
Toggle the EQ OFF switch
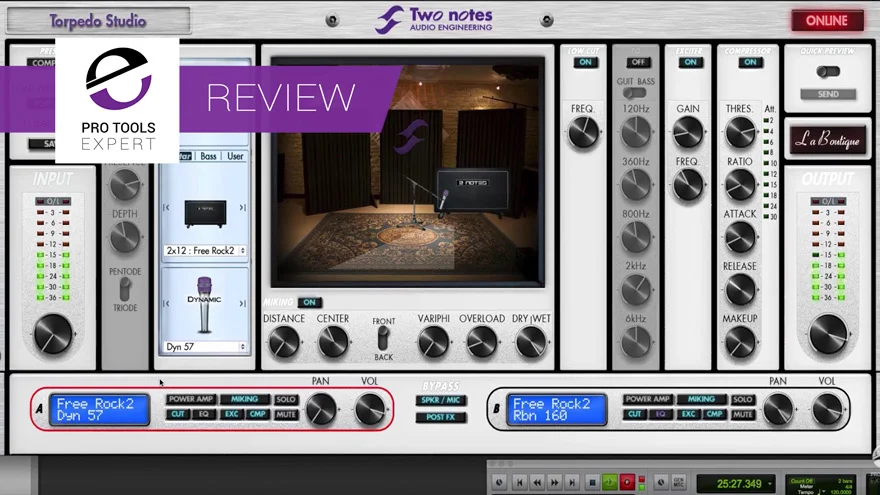(638, 62)
